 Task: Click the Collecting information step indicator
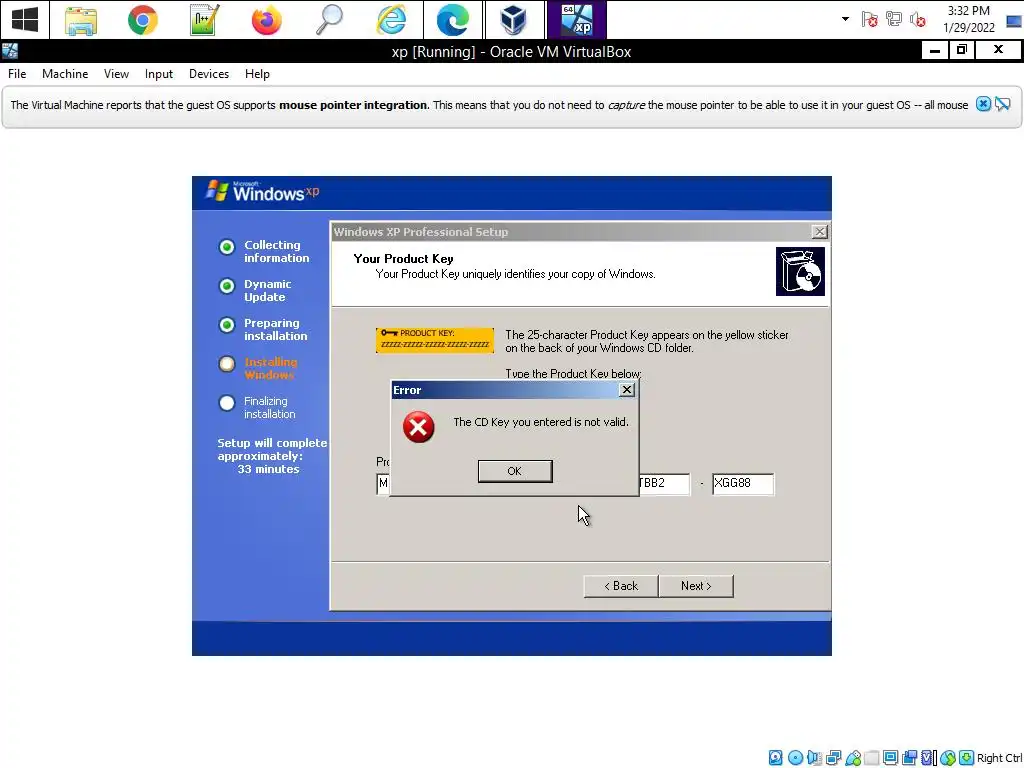(x=227, y=247)
